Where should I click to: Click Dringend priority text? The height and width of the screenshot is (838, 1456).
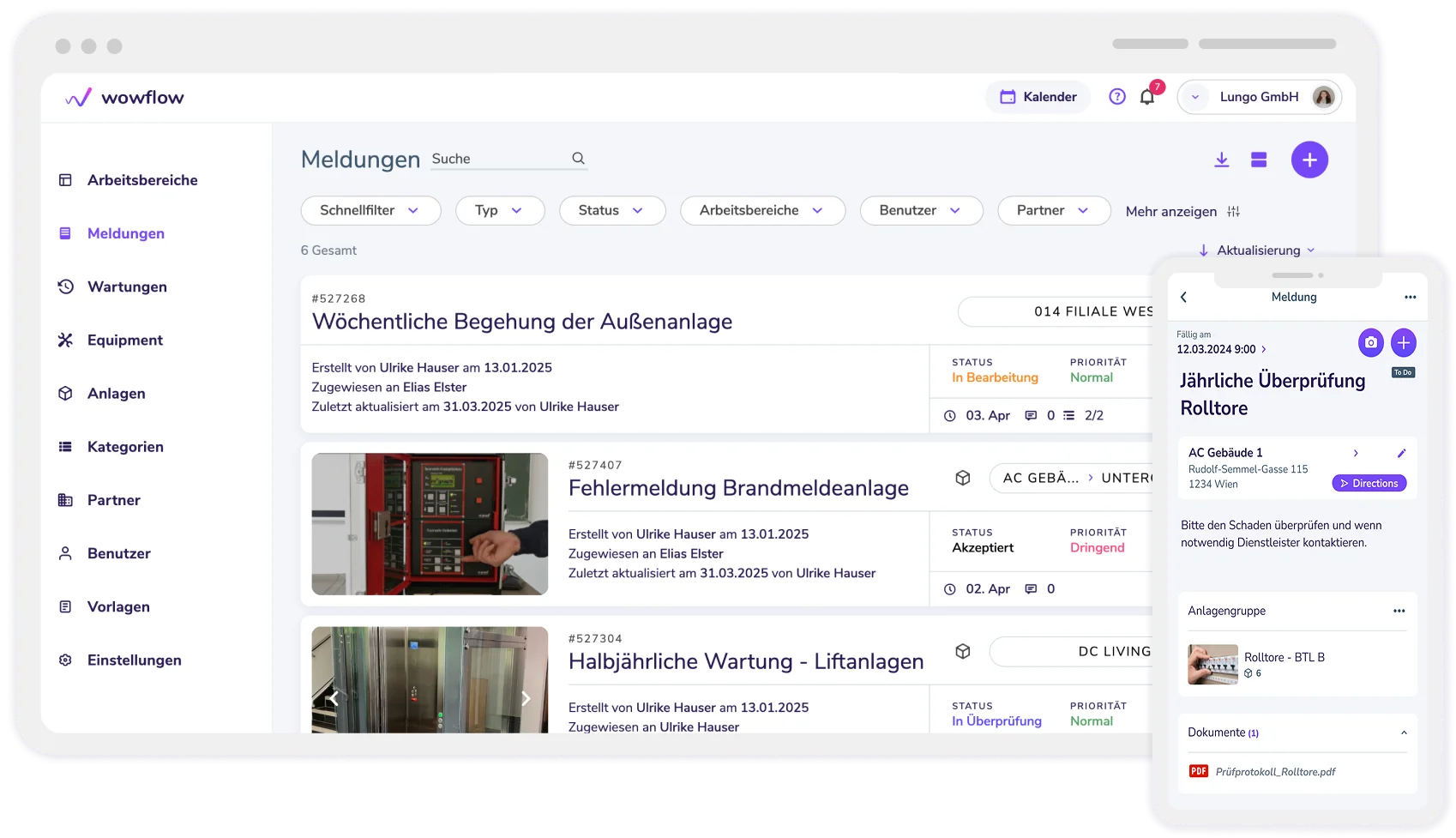tap(1097, 547)
